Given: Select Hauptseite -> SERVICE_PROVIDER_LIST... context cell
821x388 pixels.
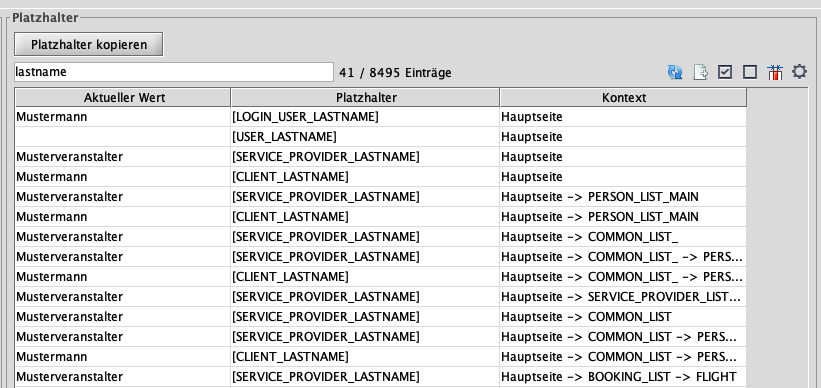Looking at the screenshot, I should 621,296.
